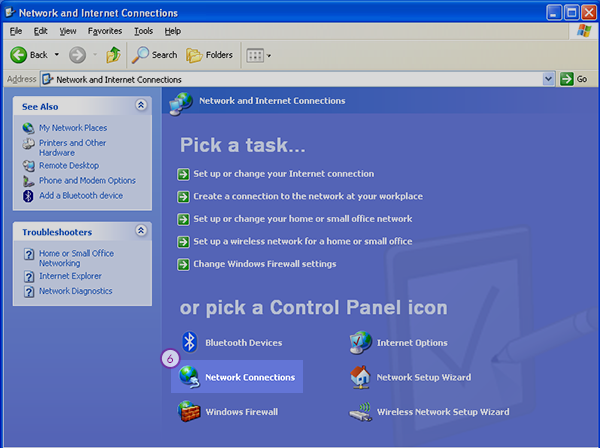Collapse the See Also panel

pyautogui.click(x=141, y=105)
